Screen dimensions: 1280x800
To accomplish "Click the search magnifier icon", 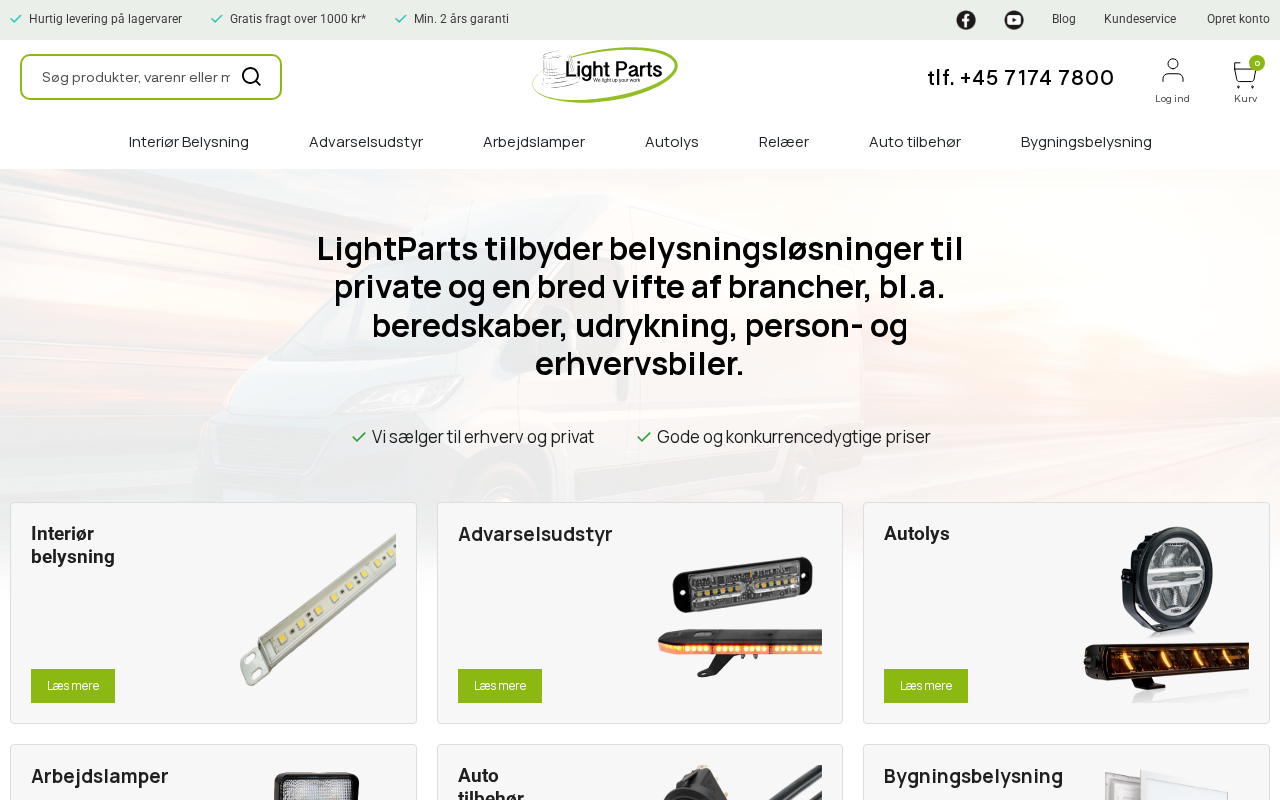I will pyautogui.click(x=251, y=77).
